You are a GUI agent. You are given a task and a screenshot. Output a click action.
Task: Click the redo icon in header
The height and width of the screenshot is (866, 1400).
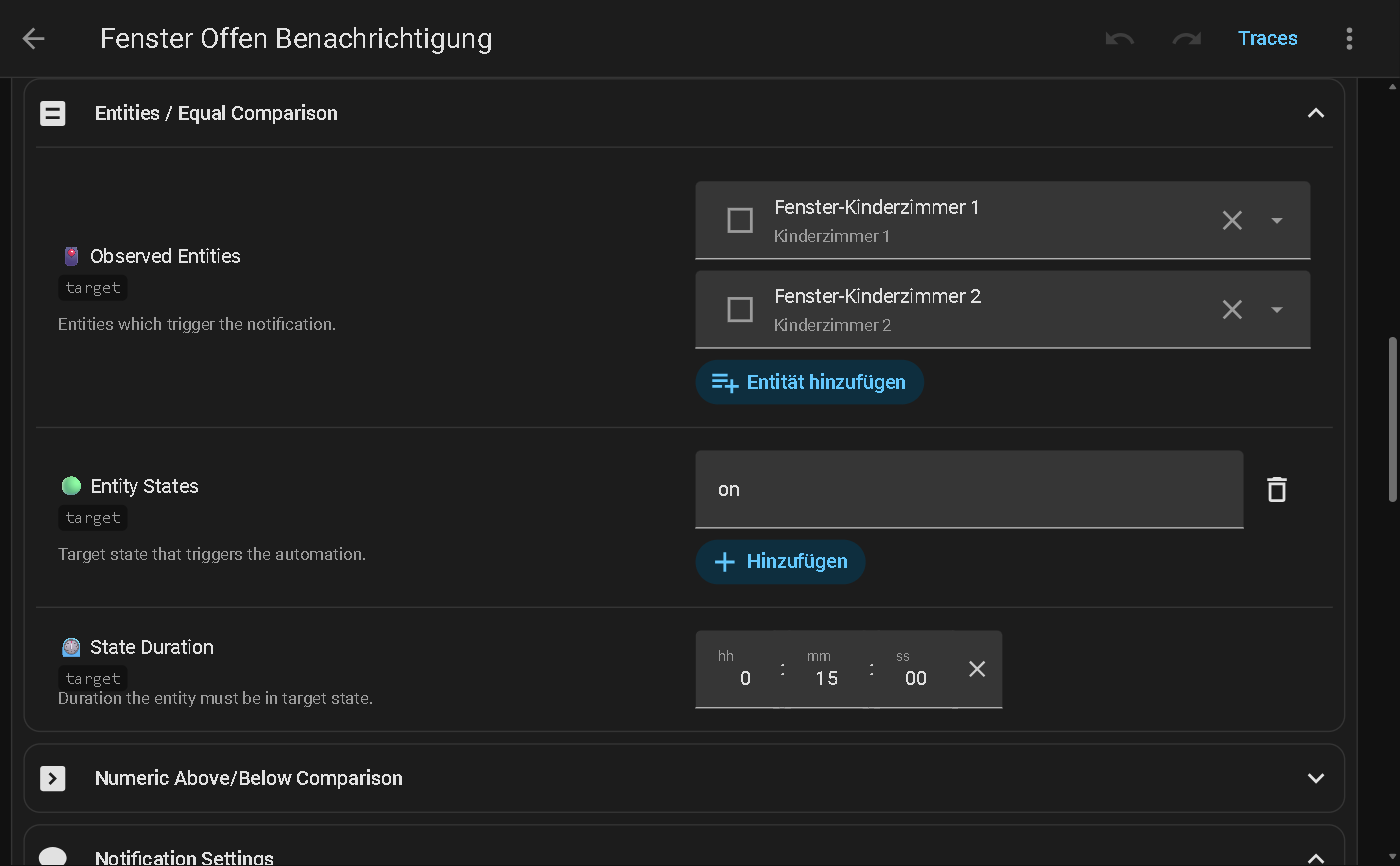(x=1186, y=39)
